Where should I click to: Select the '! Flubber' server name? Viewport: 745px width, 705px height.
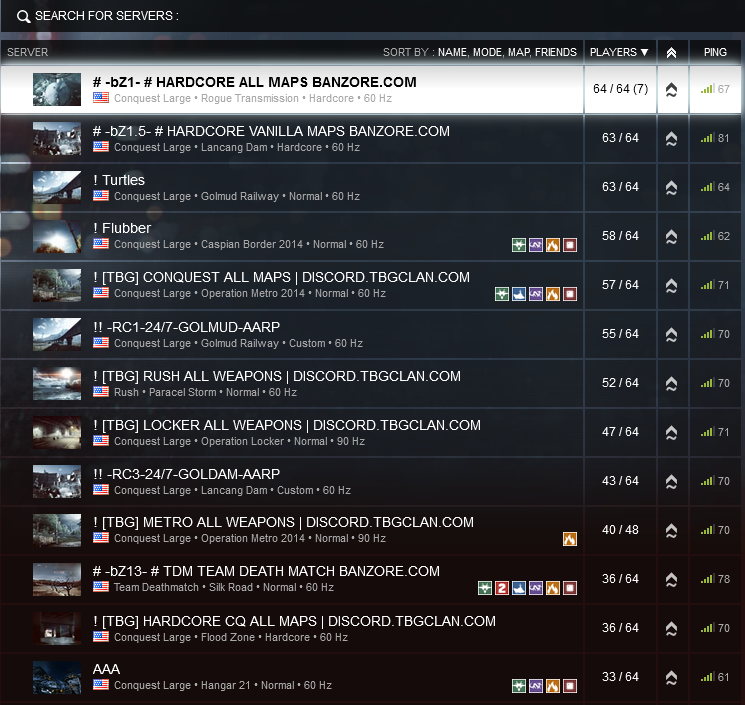click(122, 228)
